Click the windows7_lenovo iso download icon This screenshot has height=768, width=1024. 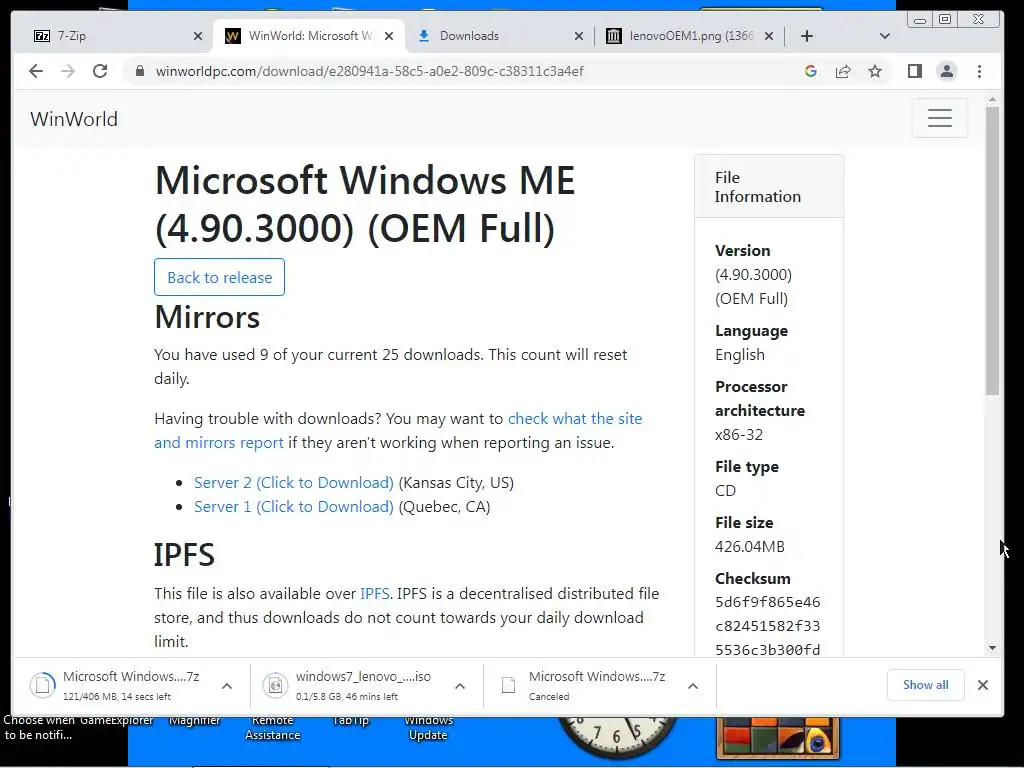tap(275, 685)
